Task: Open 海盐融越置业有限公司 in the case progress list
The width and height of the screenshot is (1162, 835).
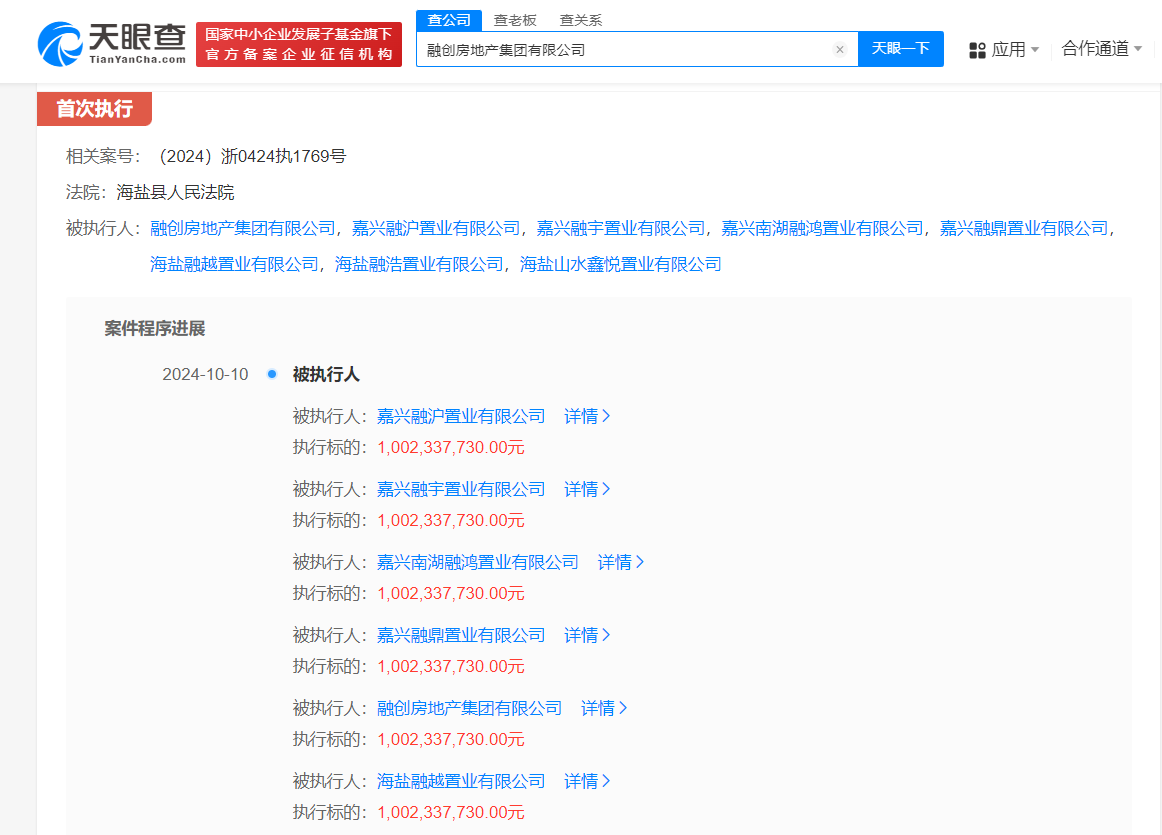Action: (461, 781)
